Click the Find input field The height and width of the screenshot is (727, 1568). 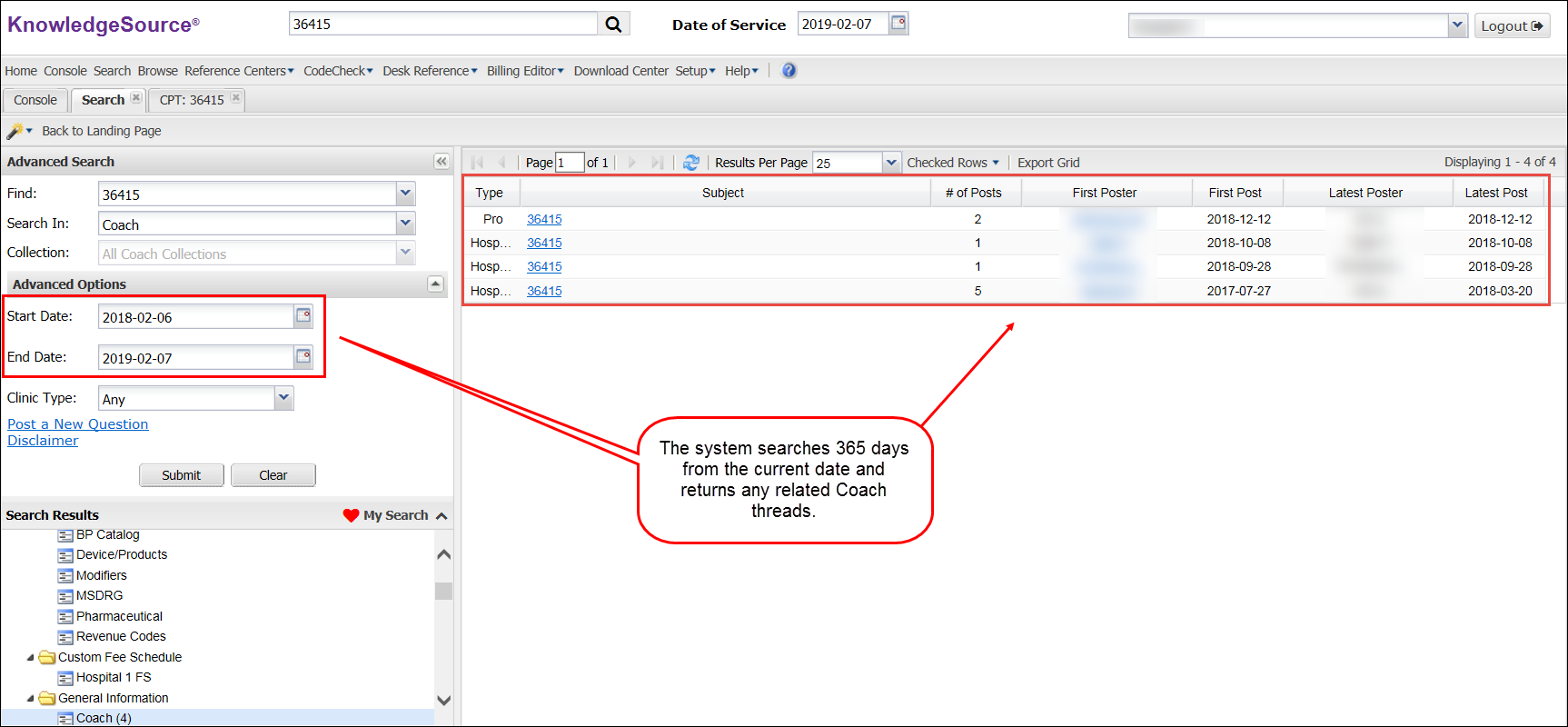[247, 194]
